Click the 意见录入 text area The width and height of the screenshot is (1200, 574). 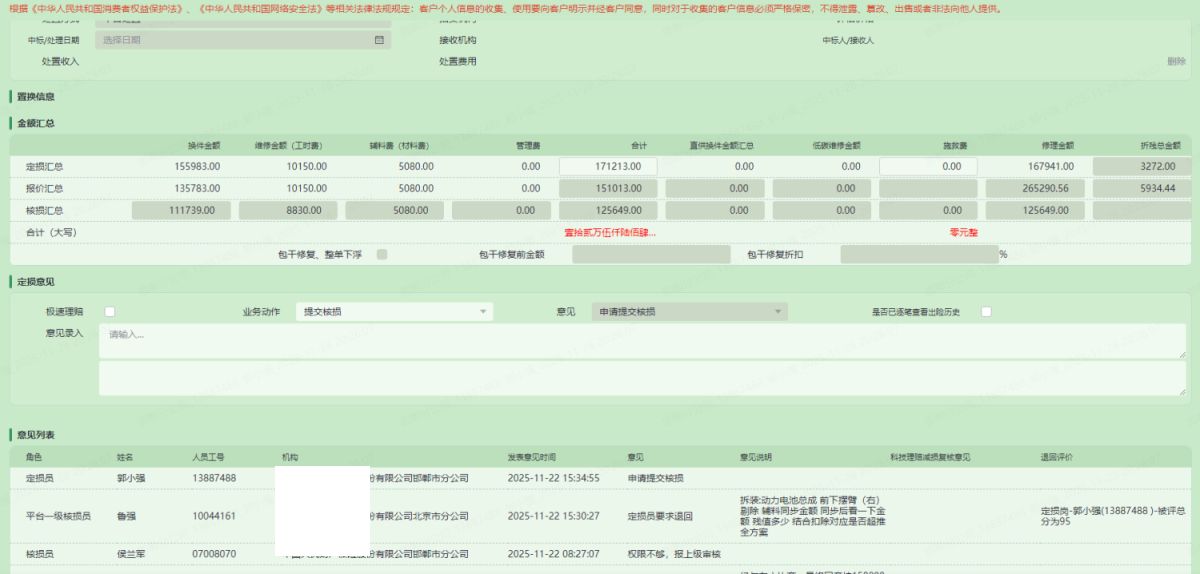pos(641,340)
